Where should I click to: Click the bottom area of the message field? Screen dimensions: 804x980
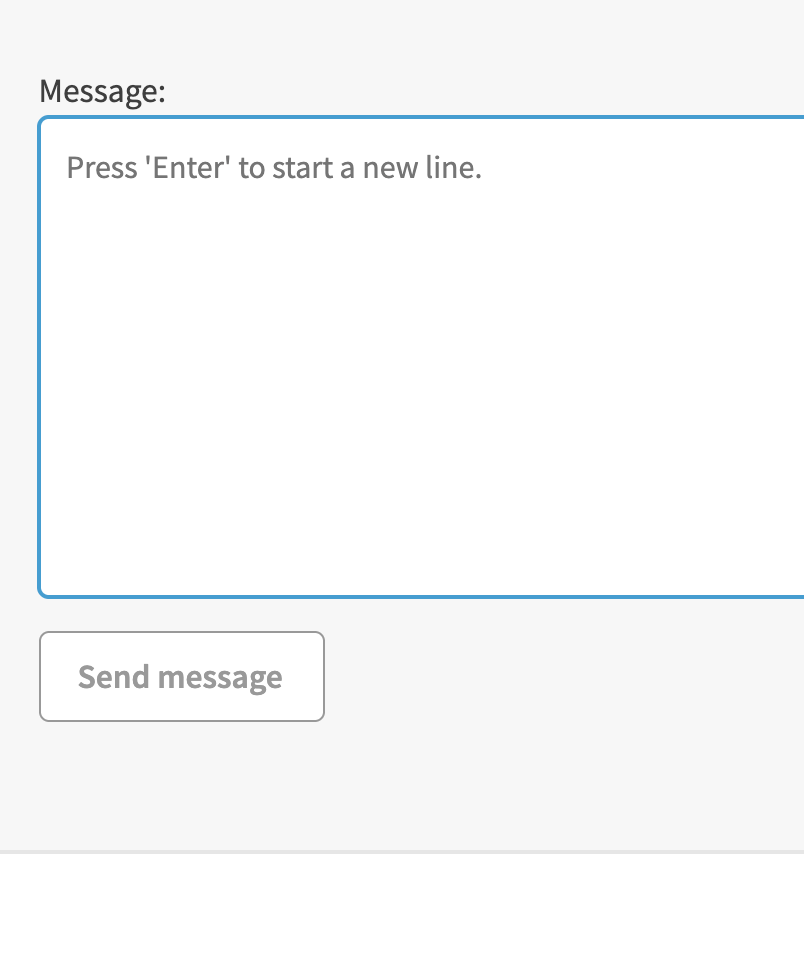(421, 560)
